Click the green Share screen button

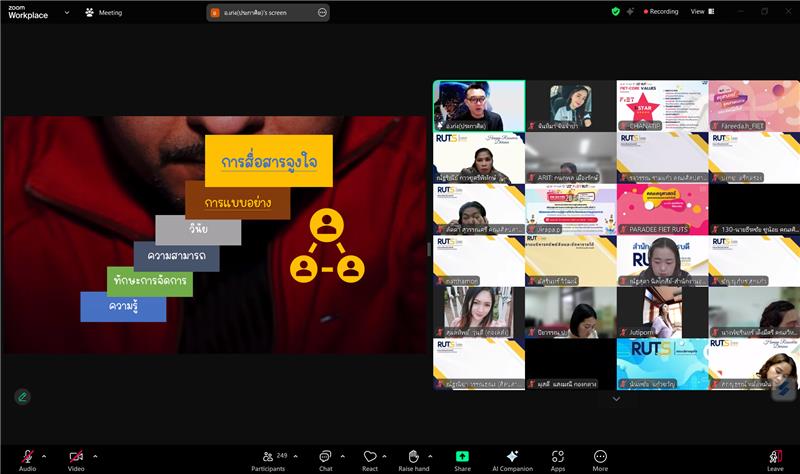pos(462,456)
